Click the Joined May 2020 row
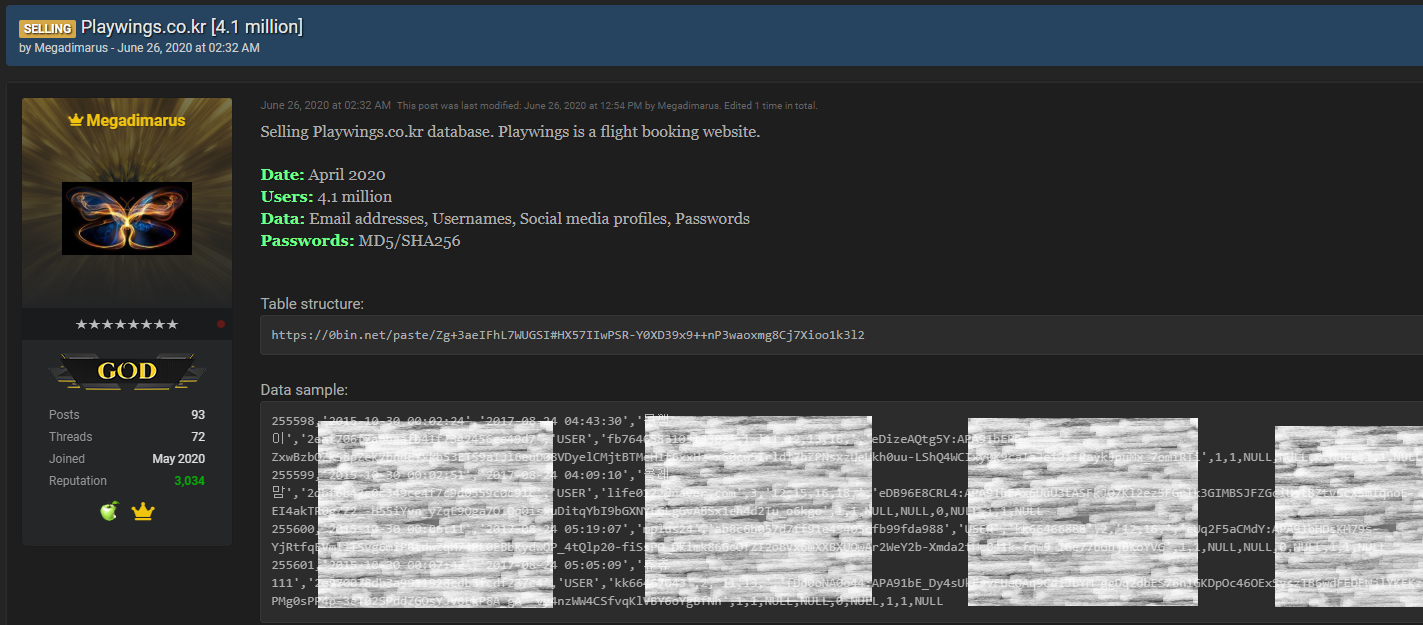Viewport: 1423px width, 625px height. pyautogui.click(x=127, y=459)
